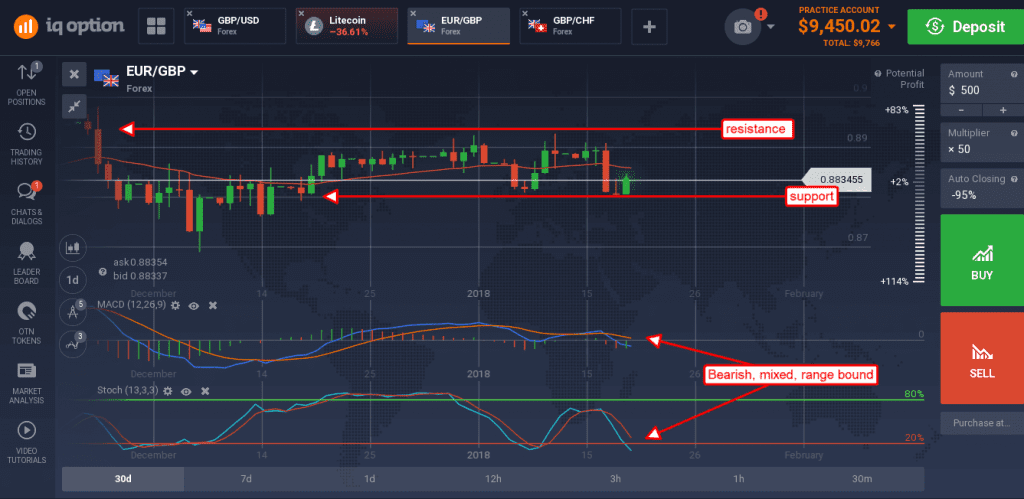1024x499 pixels.
Task: Open Market Analysis in sidebar
Action: pos(27,382)
